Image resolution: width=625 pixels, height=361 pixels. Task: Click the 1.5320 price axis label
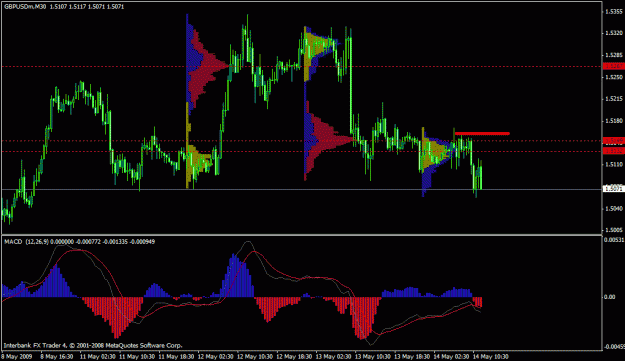[614, 33]
